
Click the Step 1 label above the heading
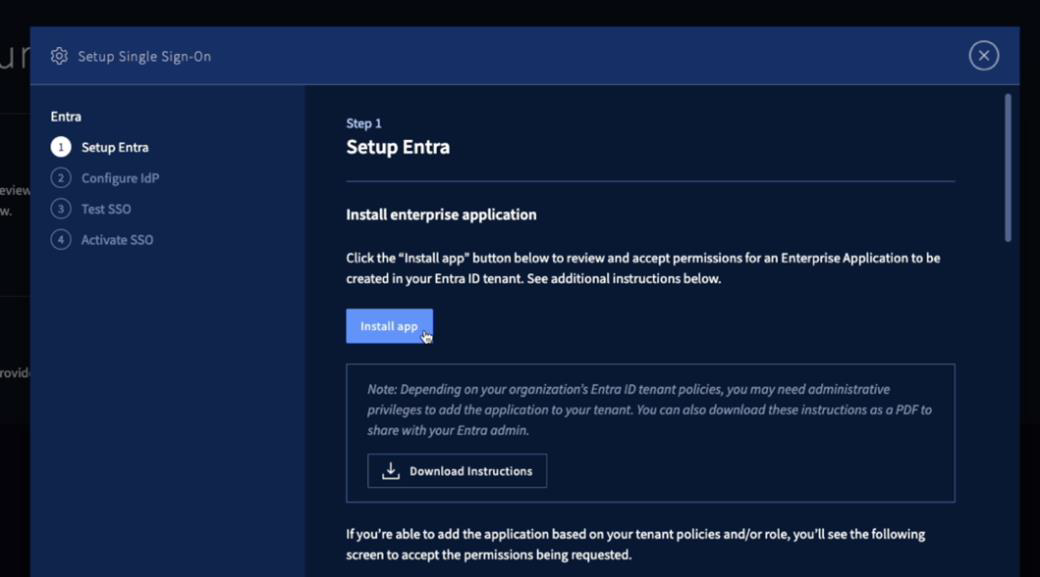click(363, 123)
